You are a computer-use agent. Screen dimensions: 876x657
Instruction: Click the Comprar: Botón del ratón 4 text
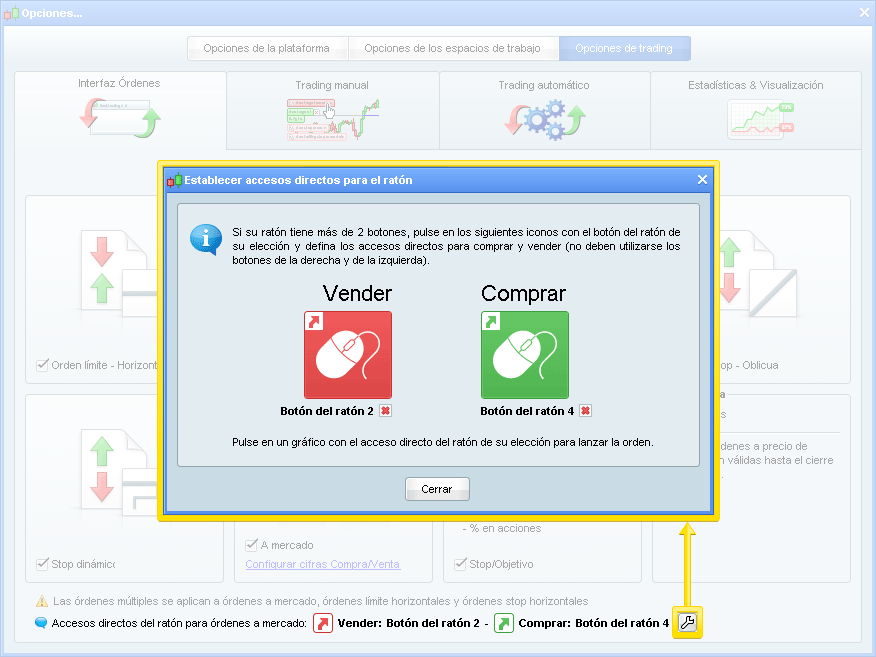click(x=593, y=623)
